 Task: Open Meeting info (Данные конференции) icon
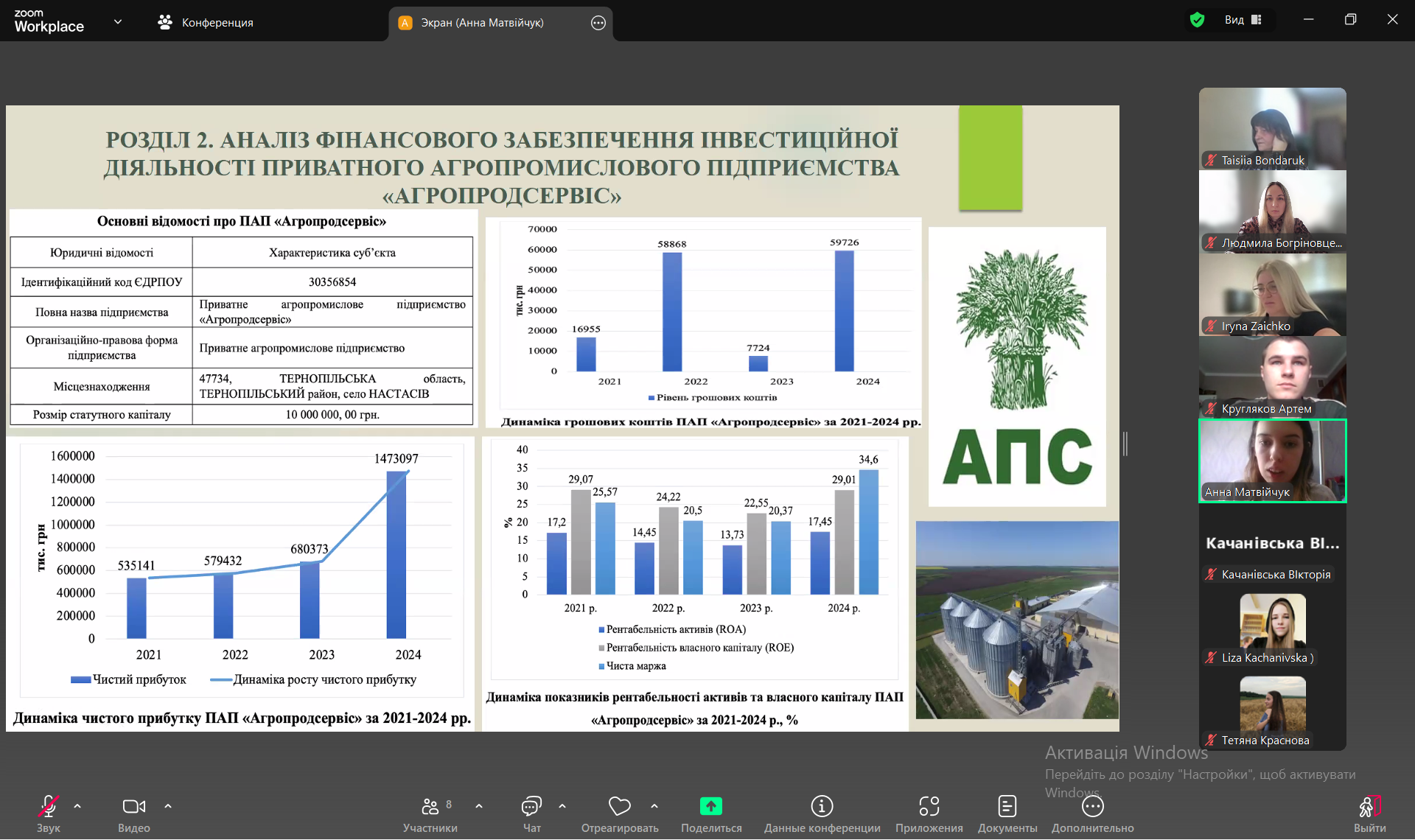(822, 807)
